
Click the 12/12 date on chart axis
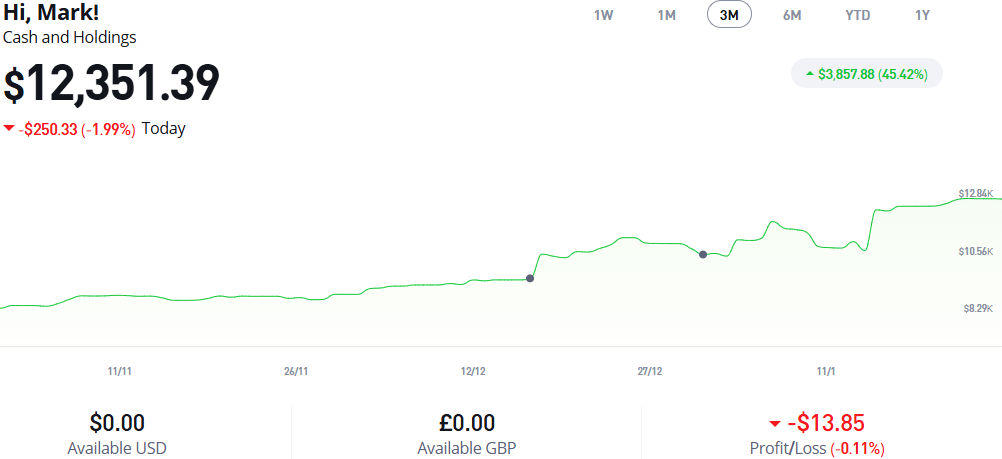(x=473, y=371)
